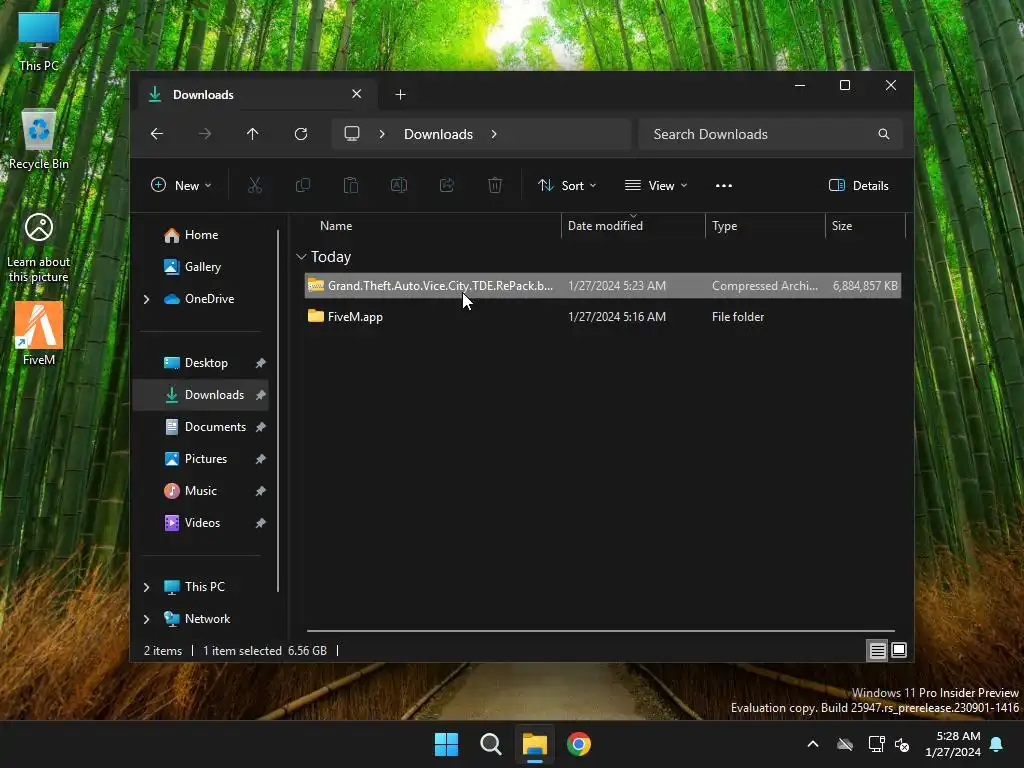Expand the Network tree node
Image resolution: width=1024 pixels, height=768 pixels.
click(x=146, y=619)
